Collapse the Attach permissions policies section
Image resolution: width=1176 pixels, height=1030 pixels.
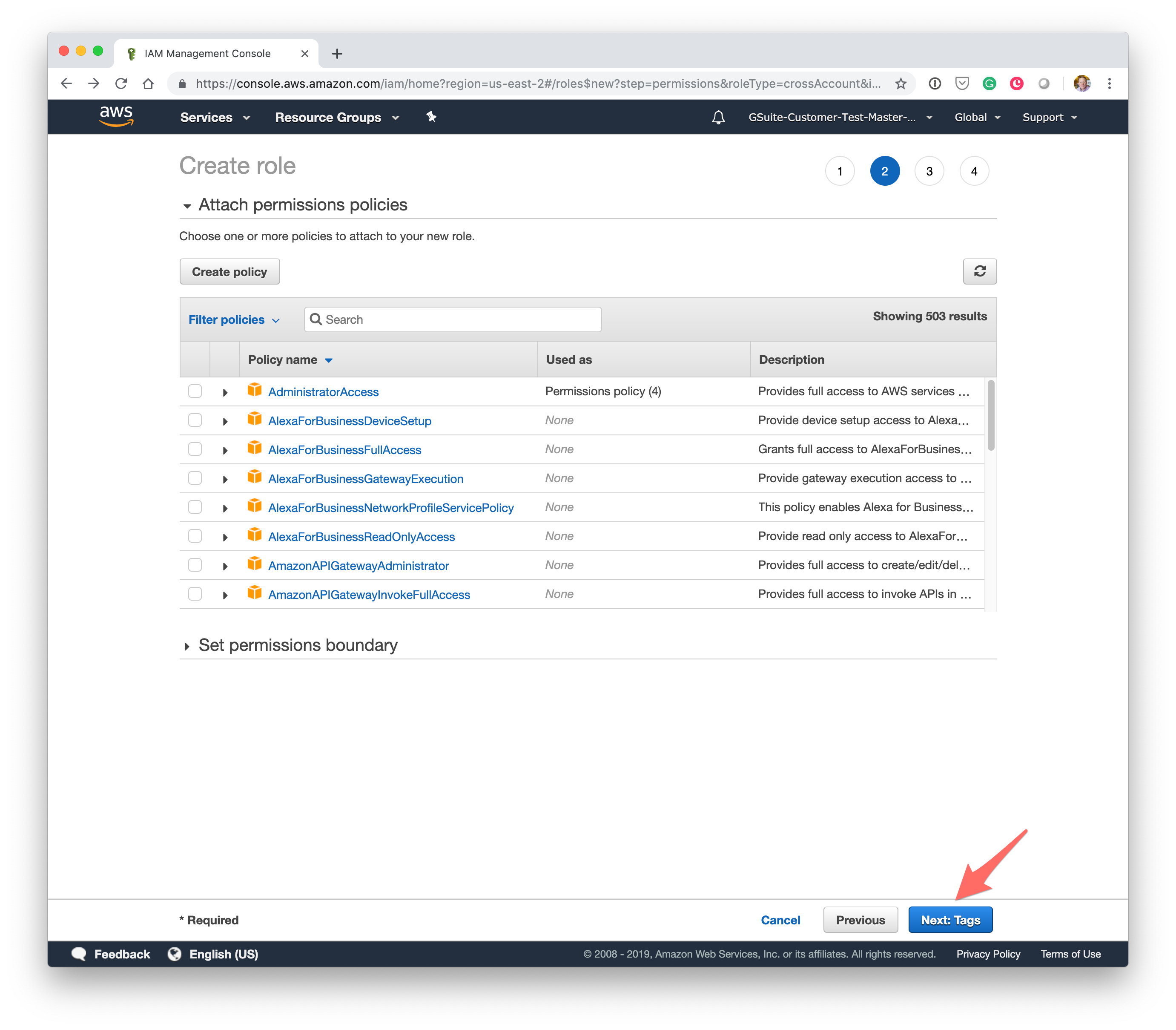point(187,206)
